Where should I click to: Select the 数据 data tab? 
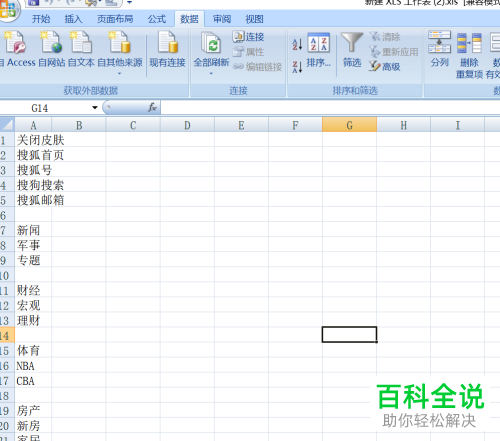click(189, 19)
